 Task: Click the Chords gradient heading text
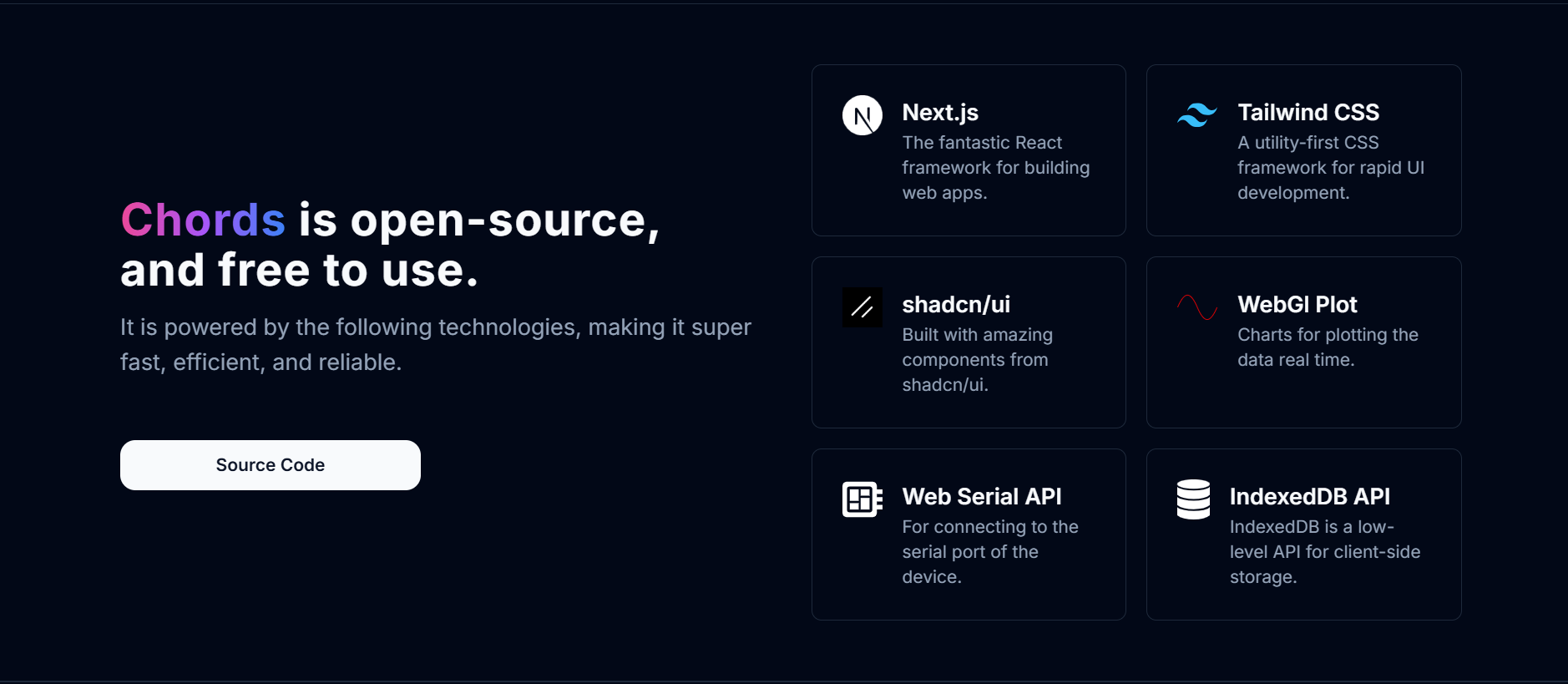pyautogui.click(x=202, y=220)
